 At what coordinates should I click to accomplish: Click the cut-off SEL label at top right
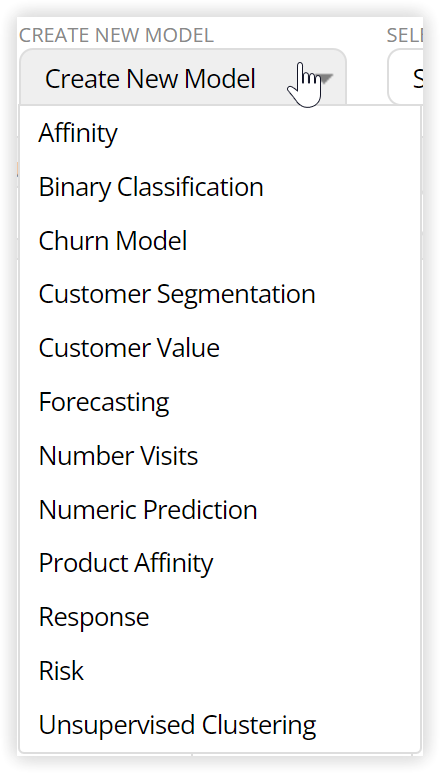tap(404, 35)
